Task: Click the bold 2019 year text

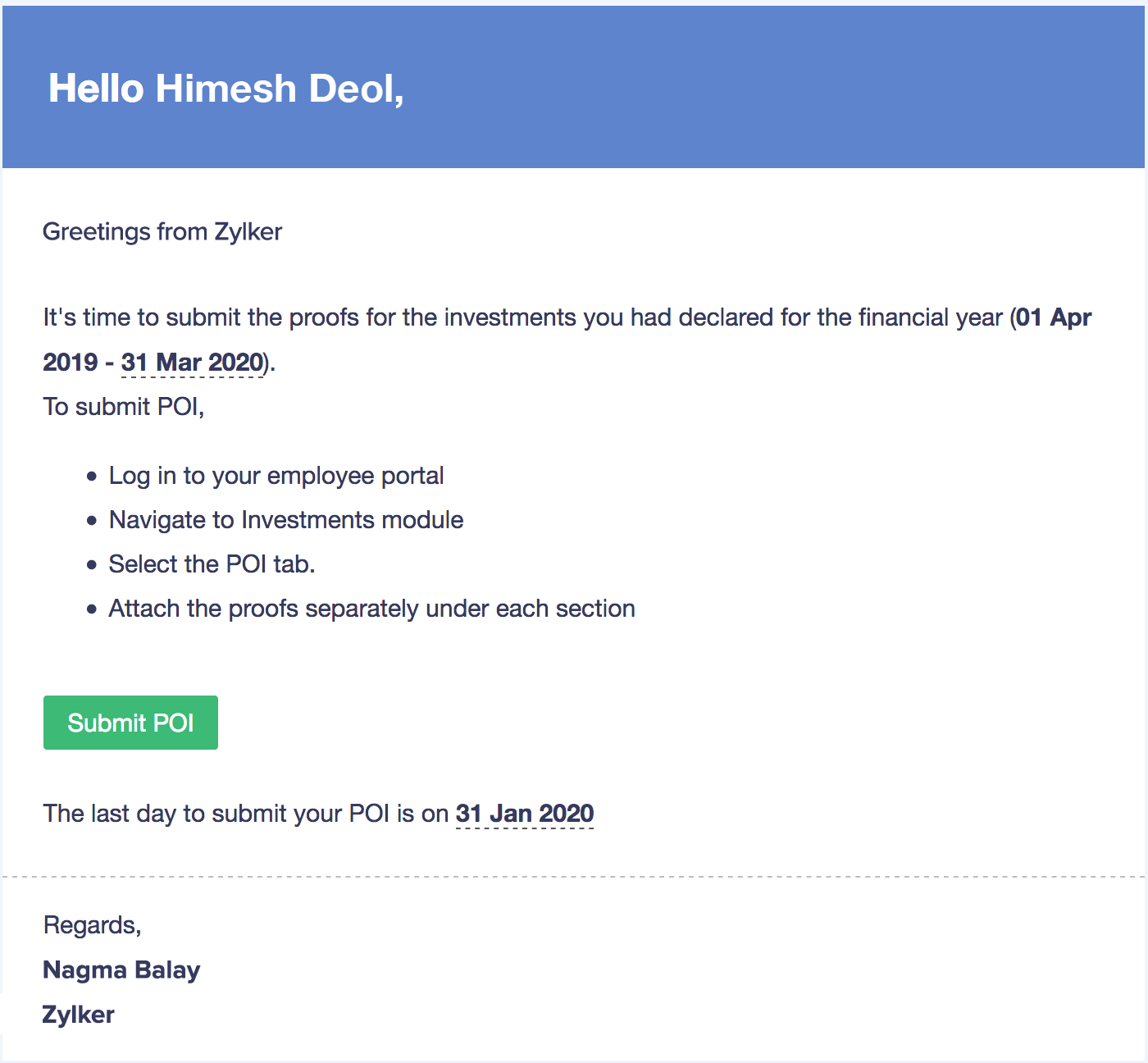Action: click(x=71, y=363)
